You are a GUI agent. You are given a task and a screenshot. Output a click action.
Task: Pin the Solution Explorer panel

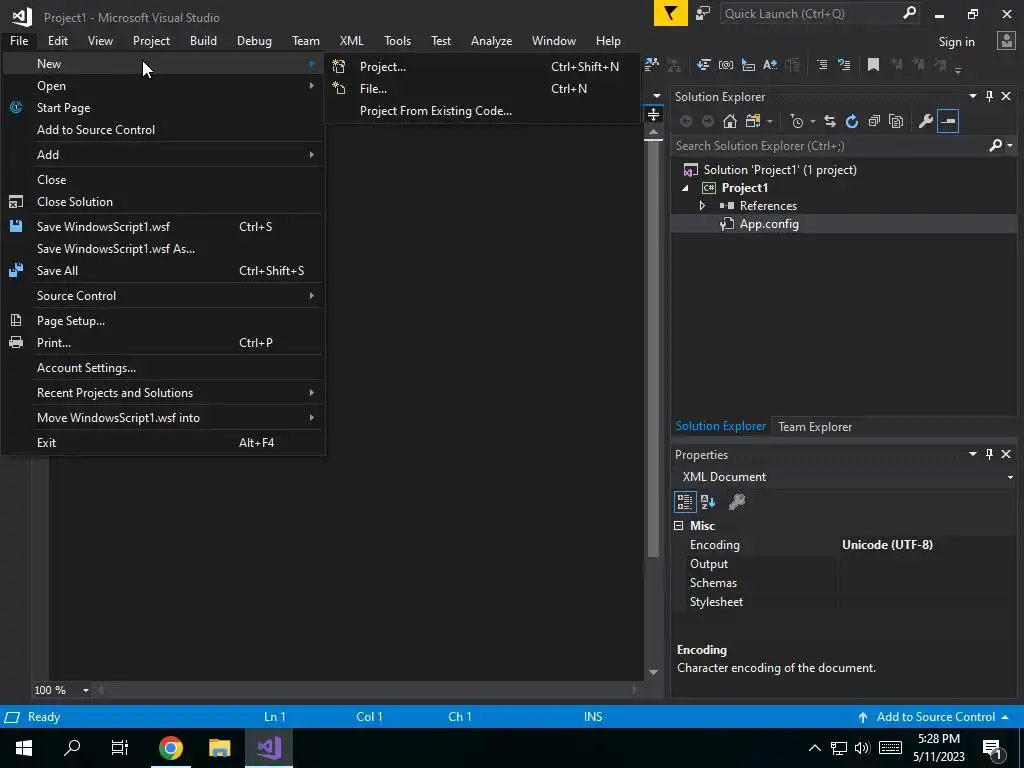pyautogui.click(x=989, y=96)
